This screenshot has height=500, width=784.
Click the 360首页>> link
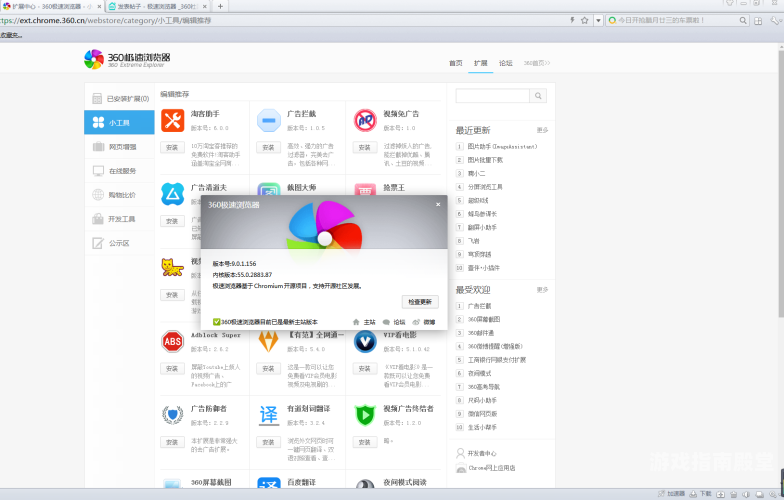536,63
